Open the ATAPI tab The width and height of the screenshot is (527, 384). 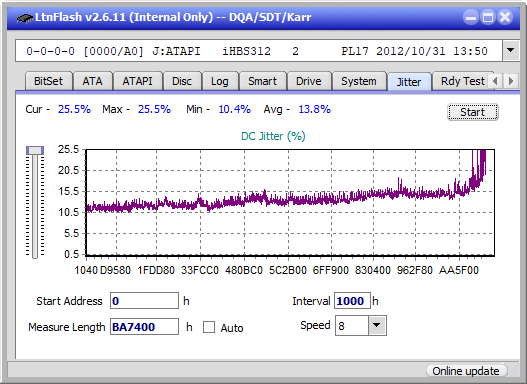click(137, 81)
